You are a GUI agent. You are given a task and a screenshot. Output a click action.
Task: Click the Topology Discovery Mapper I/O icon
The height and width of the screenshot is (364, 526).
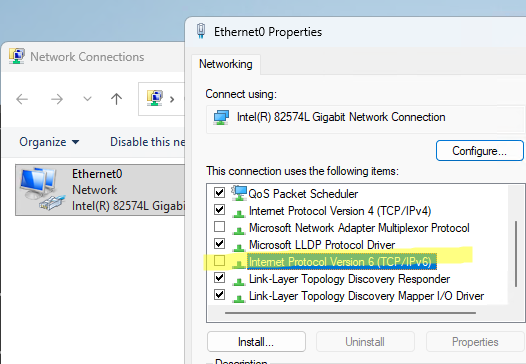[239, 299]
